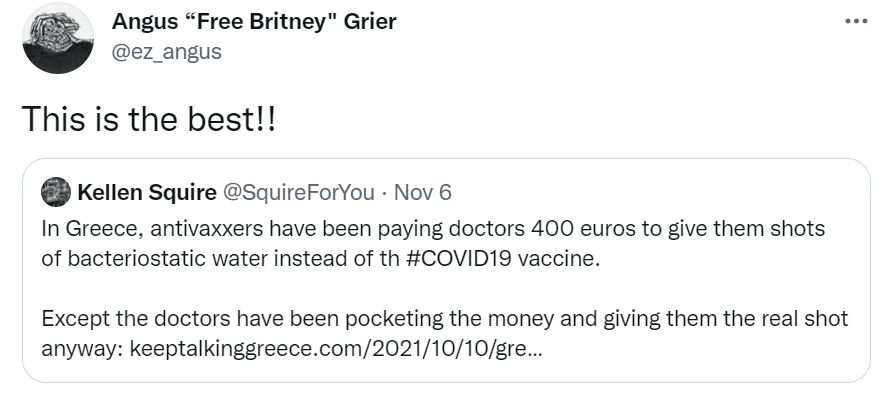Click the Nov 6 timestamp
Image resolution: width=889 pixels, height=399 pixels.
423,193
